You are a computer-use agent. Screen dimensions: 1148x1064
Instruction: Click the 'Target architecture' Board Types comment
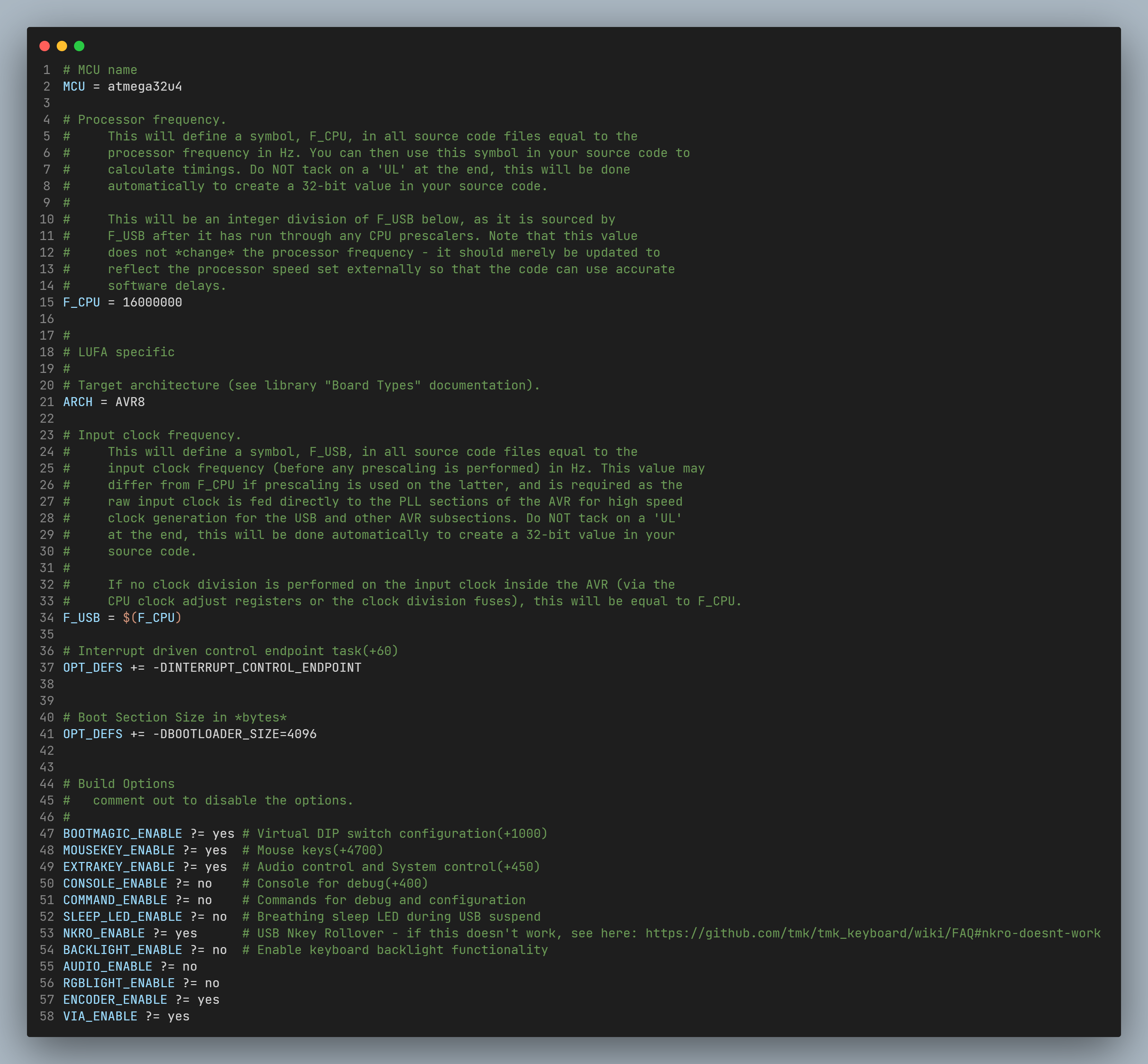coord(302,385)
